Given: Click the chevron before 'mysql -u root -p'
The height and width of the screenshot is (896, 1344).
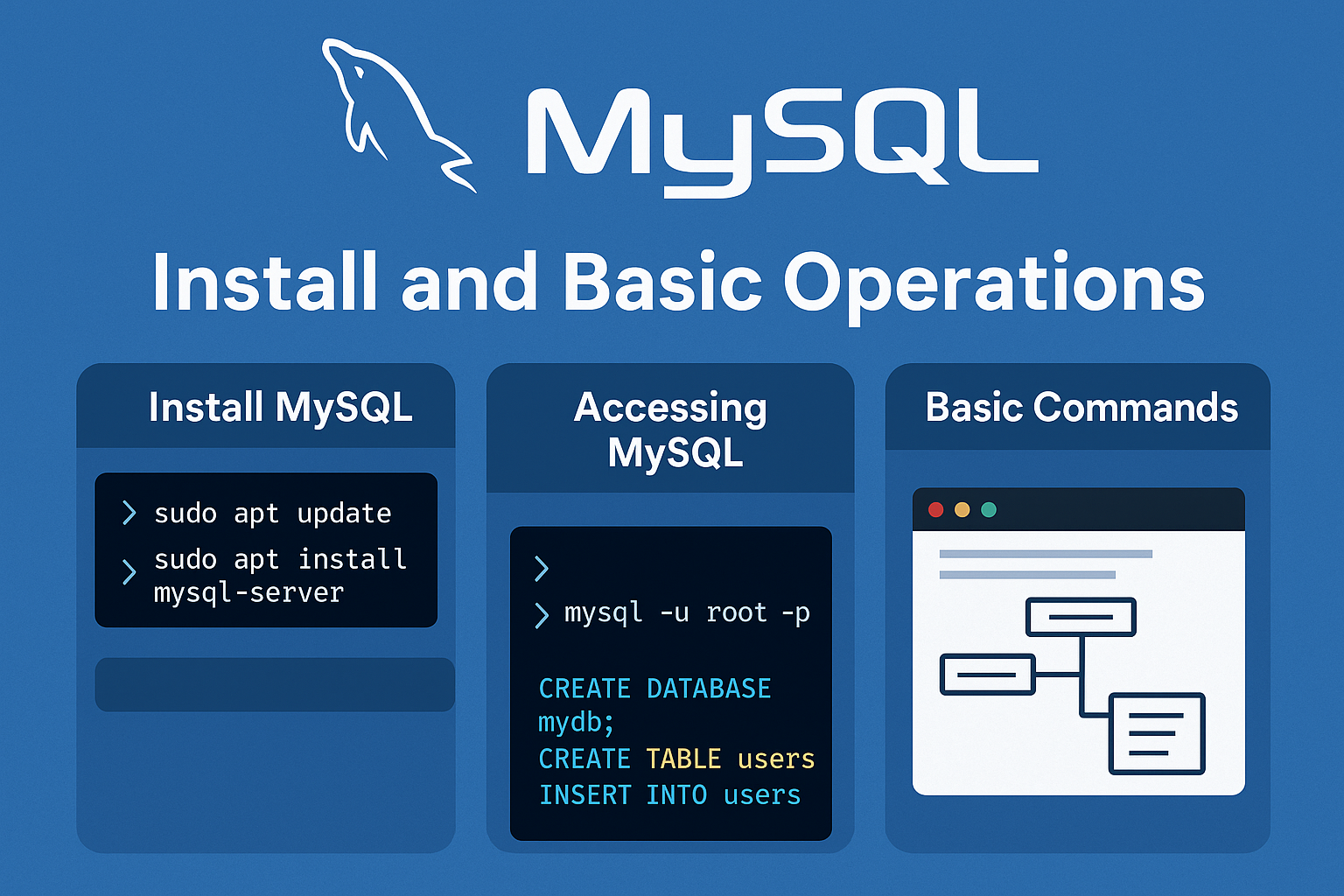Looking at the screenshot, I should (542, 615).
